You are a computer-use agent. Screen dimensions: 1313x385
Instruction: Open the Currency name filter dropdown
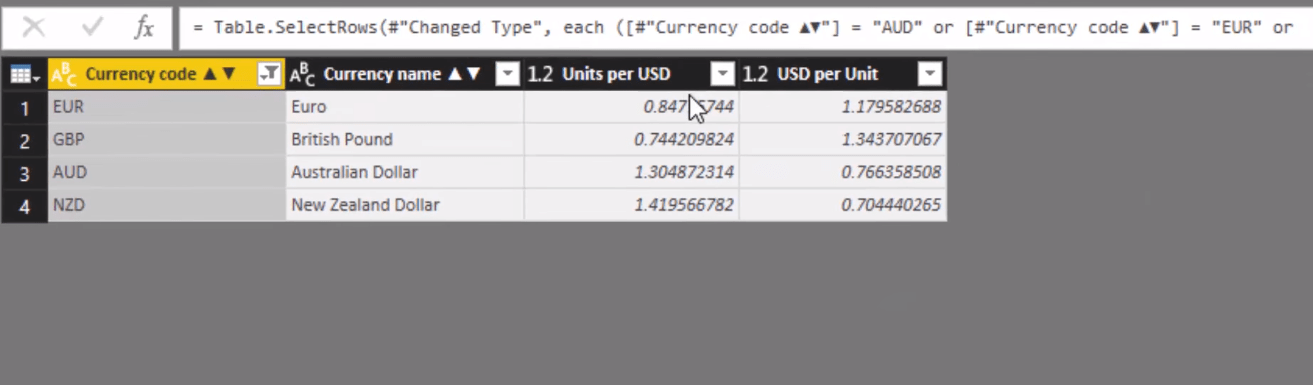pyautogui.click(x=508, y=74)
